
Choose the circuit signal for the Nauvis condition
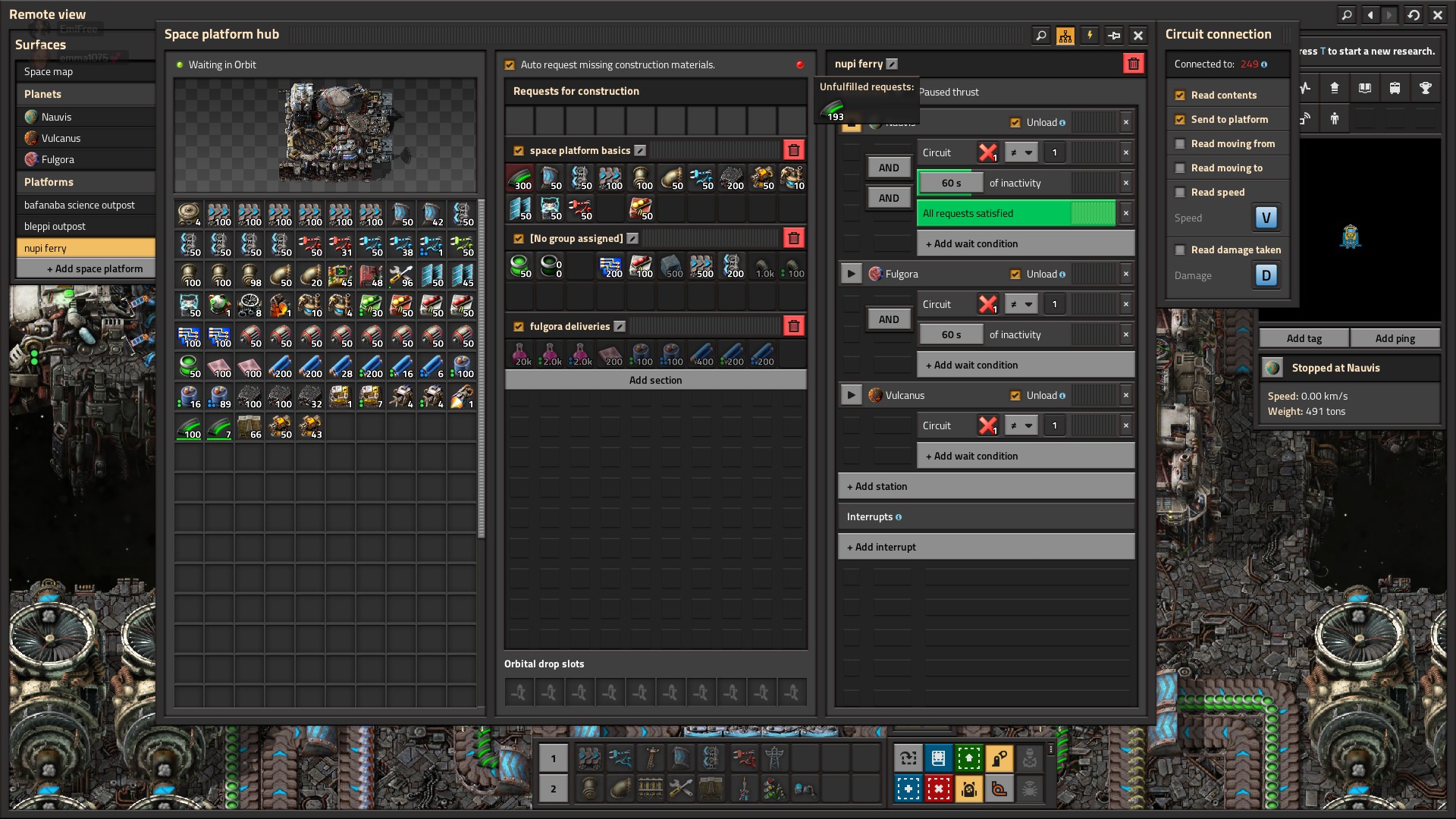(x=987, y=152)
